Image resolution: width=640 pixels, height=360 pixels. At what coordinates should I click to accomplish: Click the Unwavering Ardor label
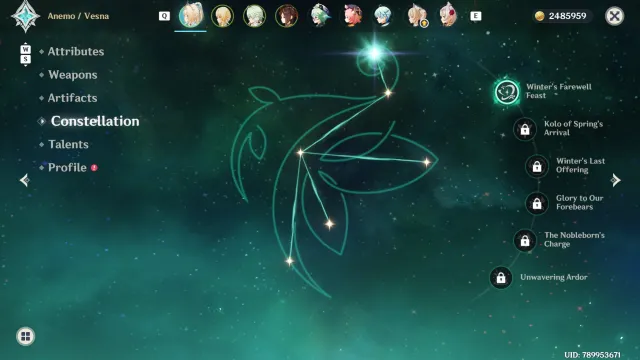pos(553,277)
